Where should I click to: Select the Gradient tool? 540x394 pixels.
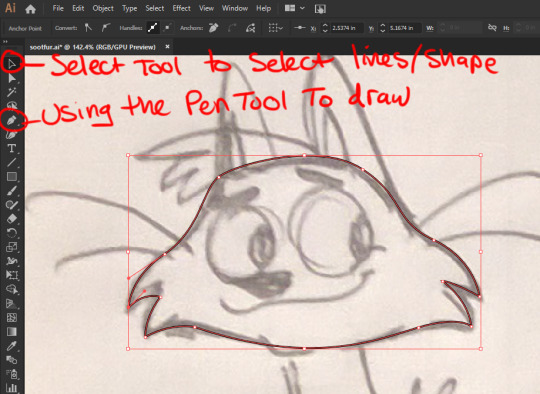click(12, 332)
